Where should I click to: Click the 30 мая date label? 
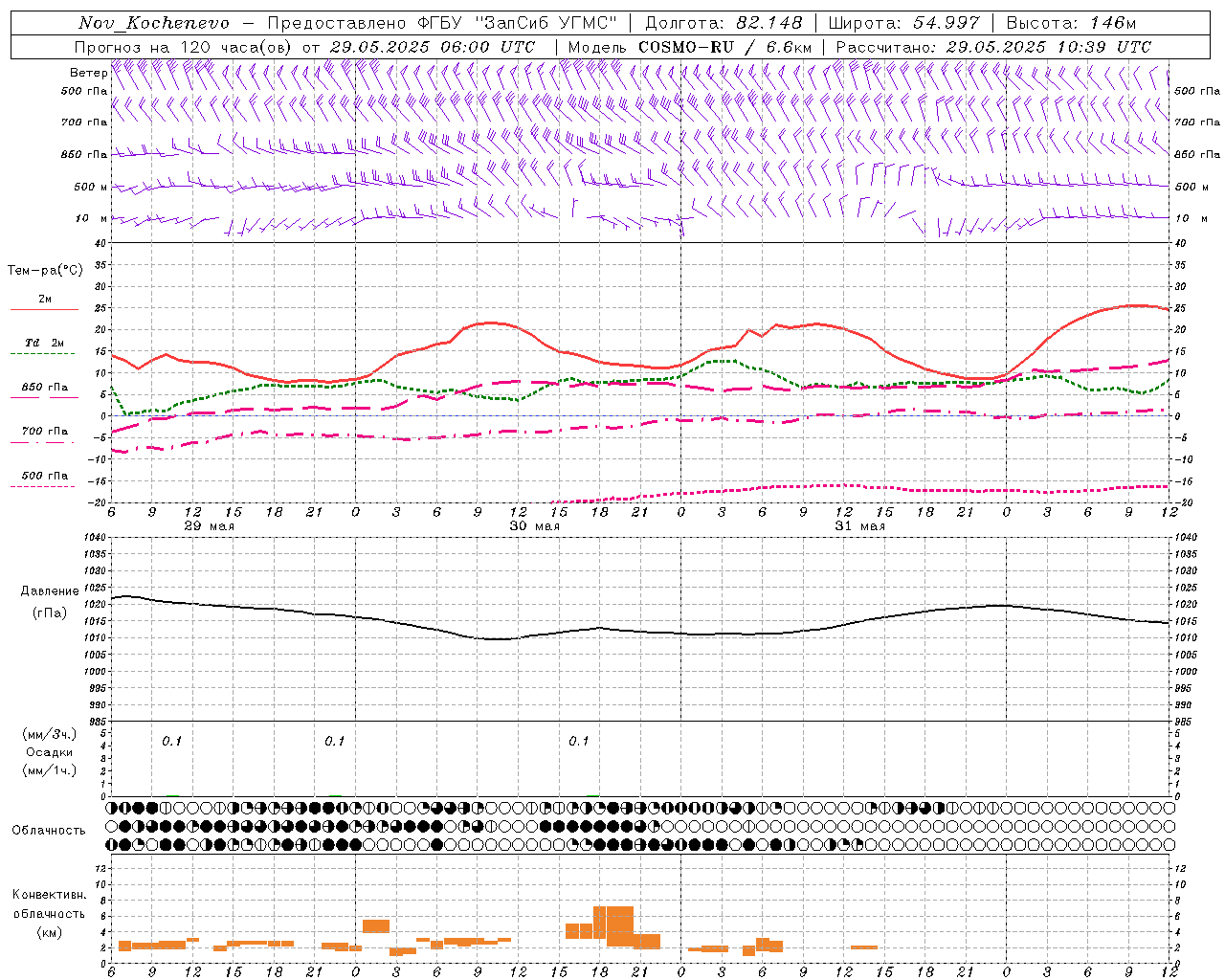535,526
